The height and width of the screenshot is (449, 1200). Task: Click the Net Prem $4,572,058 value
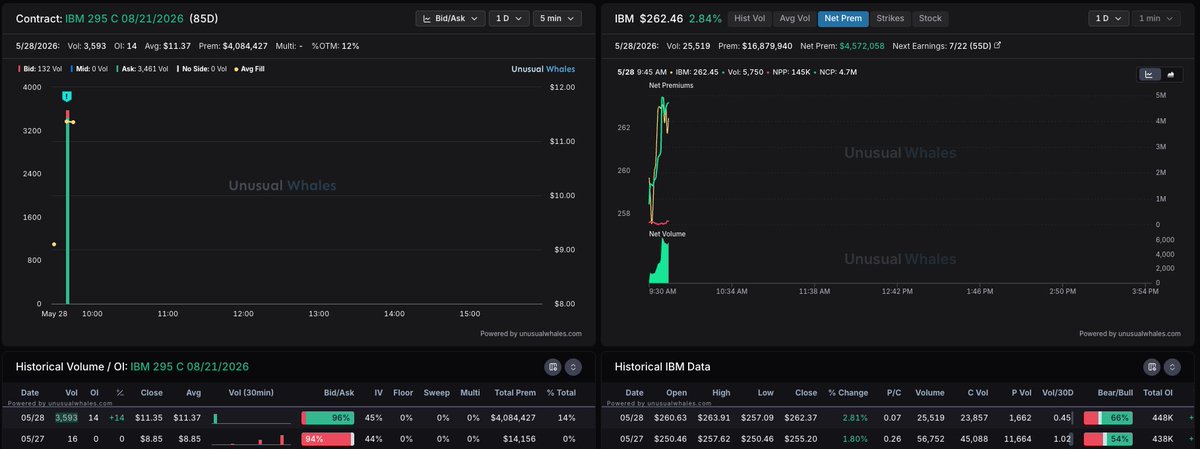[x=860, y=45]
